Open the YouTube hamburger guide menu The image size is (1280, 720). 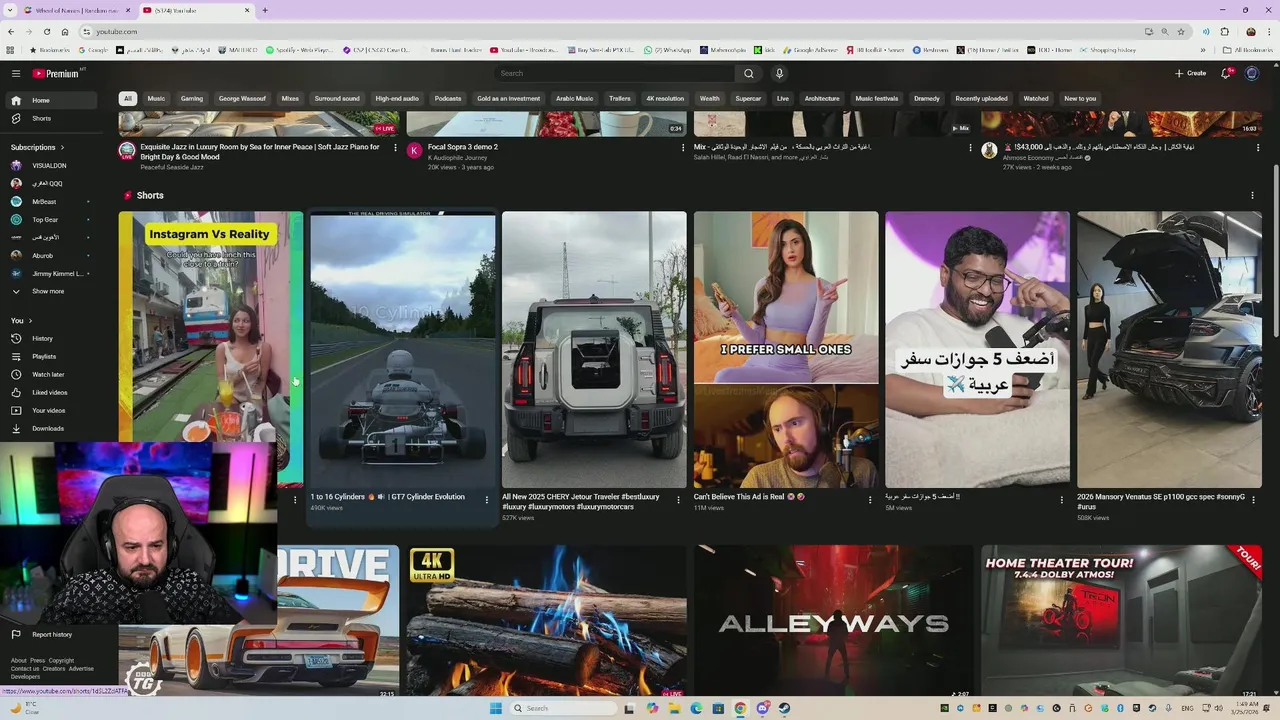(x=16, y=73)
